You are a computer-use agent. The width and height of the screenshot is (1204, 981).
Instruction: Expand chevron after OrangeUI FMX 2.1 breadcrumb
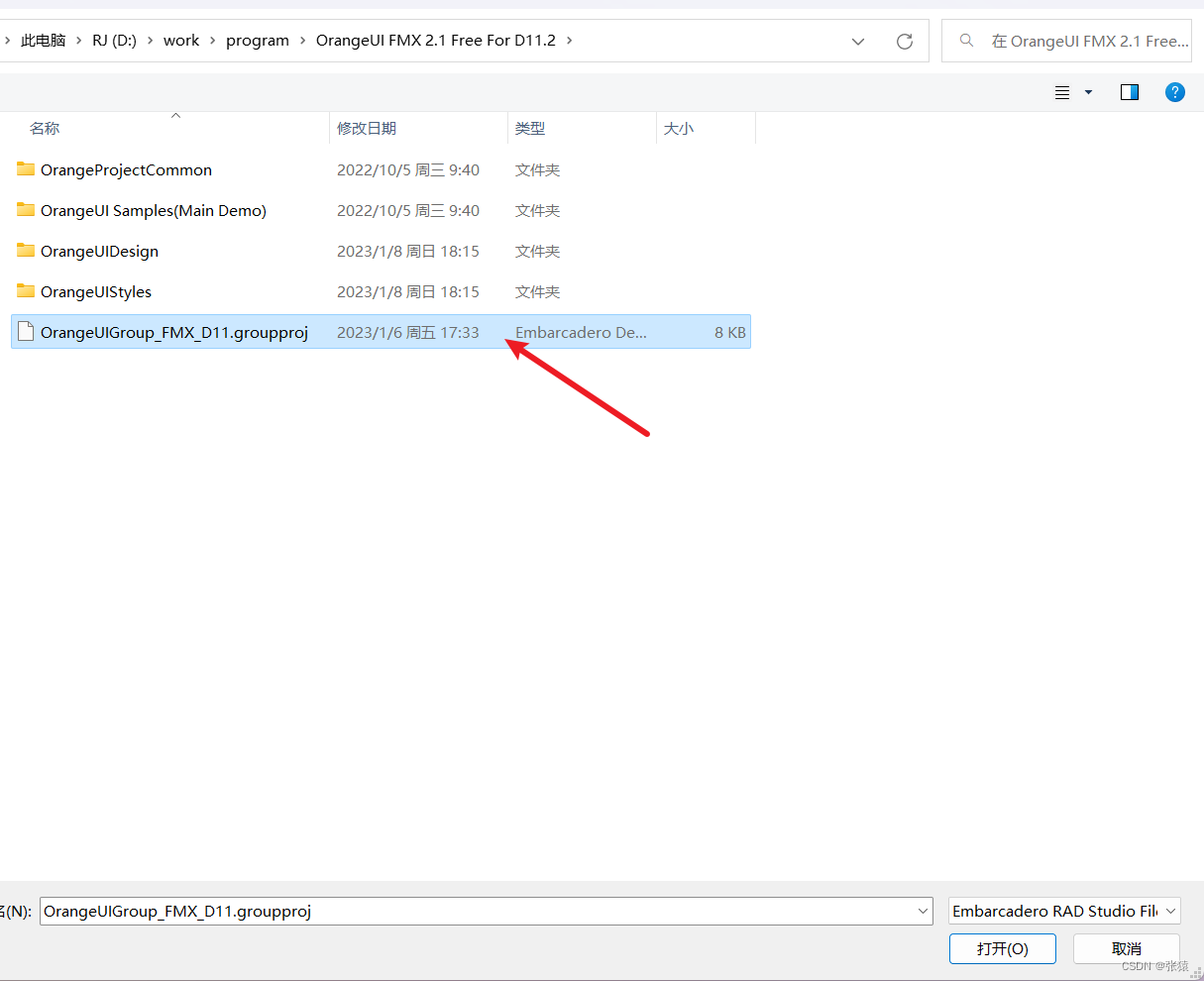click(570, 41)
